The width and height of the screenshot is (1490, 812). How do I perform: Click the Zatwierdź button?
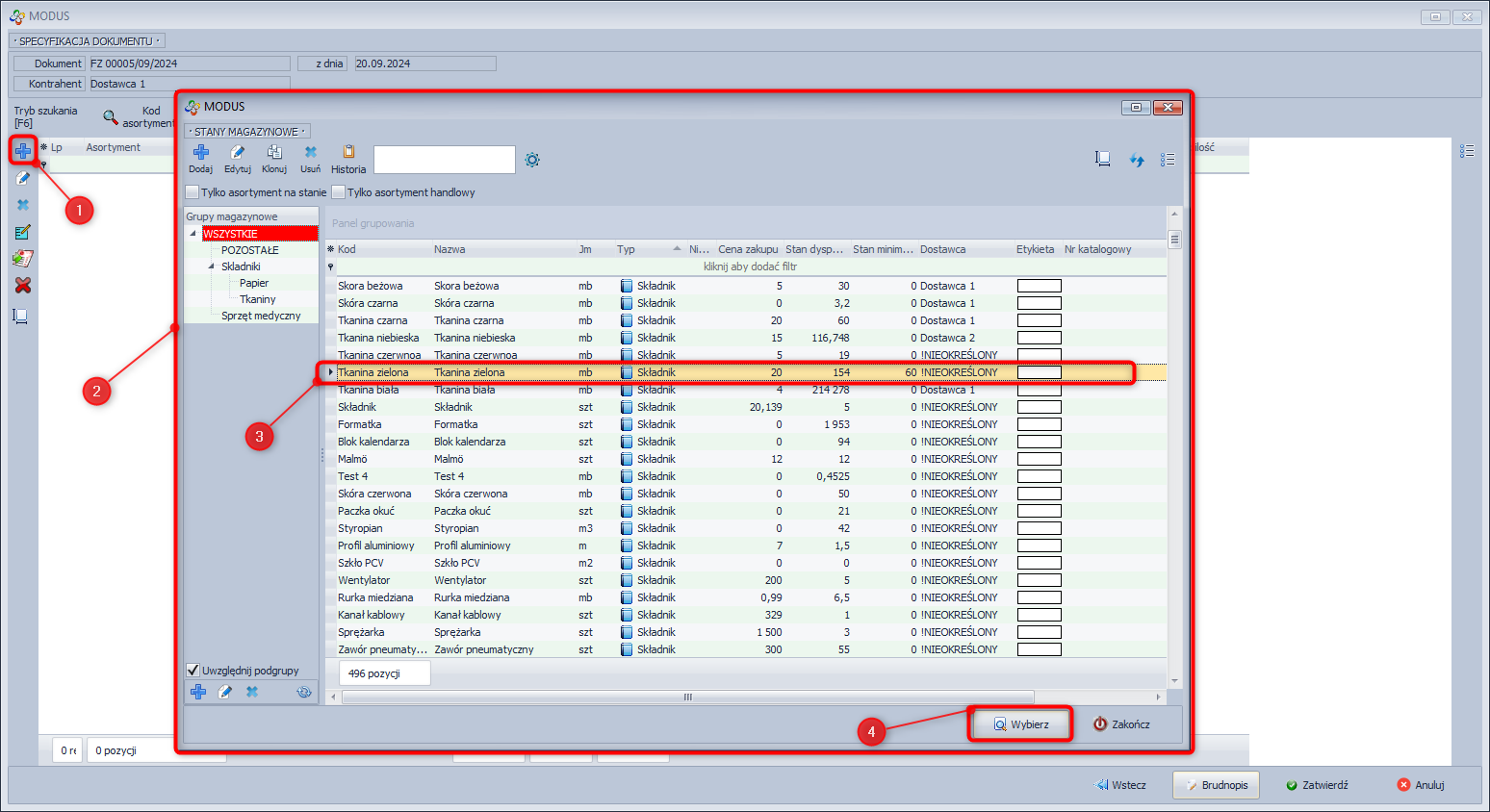coord(1317,785)
